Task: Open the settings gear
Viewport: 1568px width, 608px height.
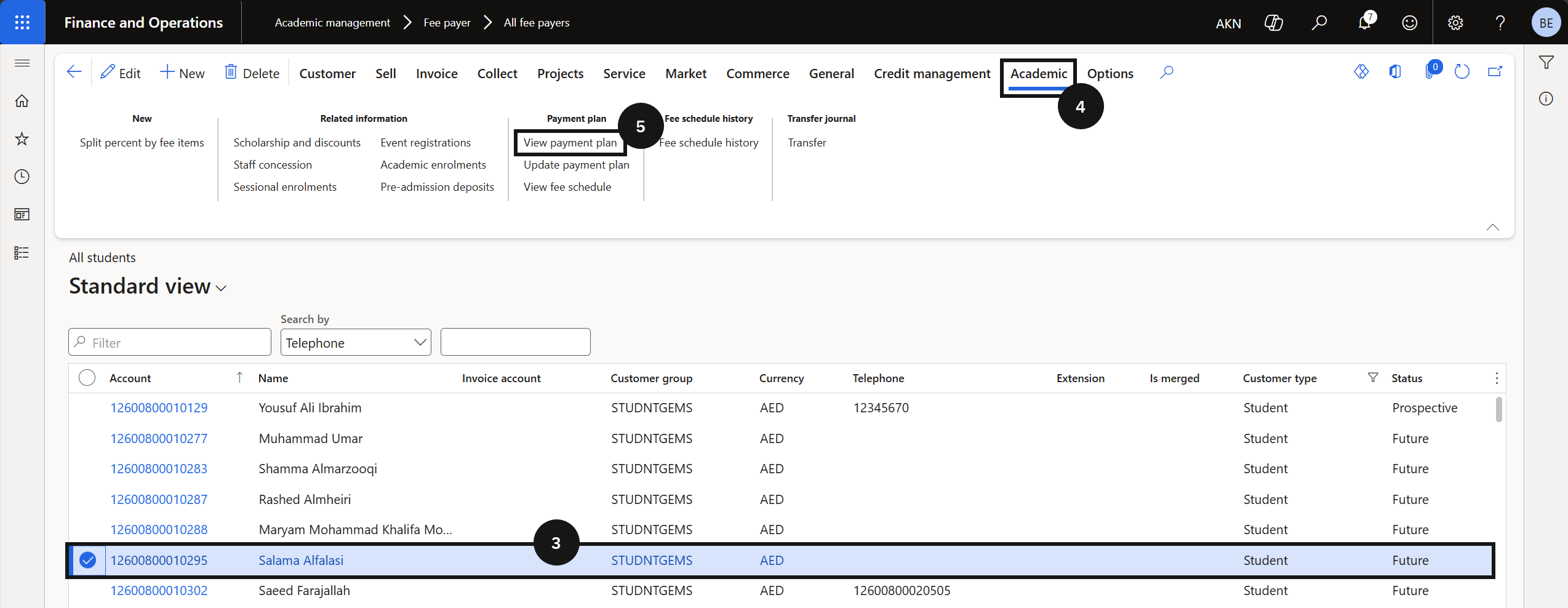Action: (x=1455, y=23)
